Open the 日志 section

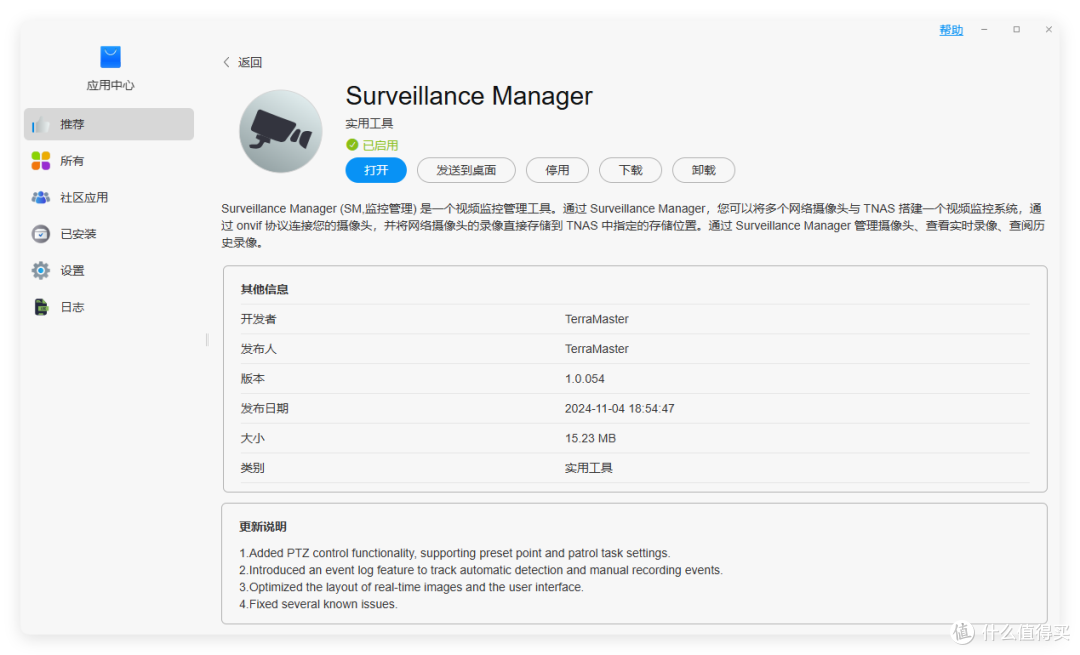[x=109, y=307]
